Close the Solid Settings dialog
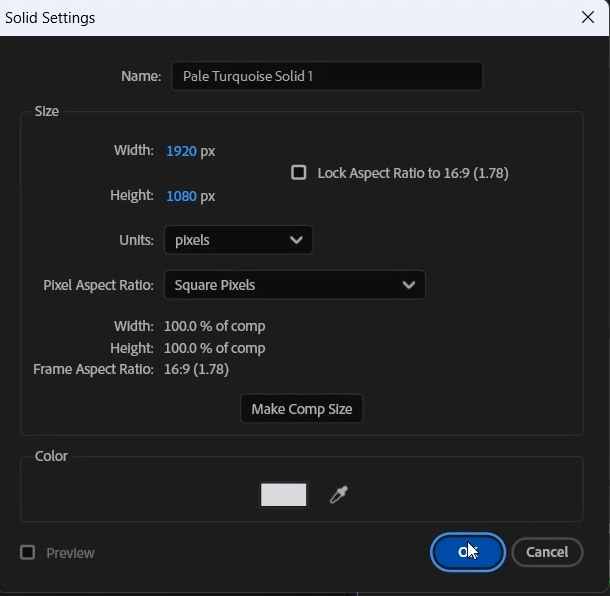The width and height of the screenshot is (610, 596). coord(587,17)
